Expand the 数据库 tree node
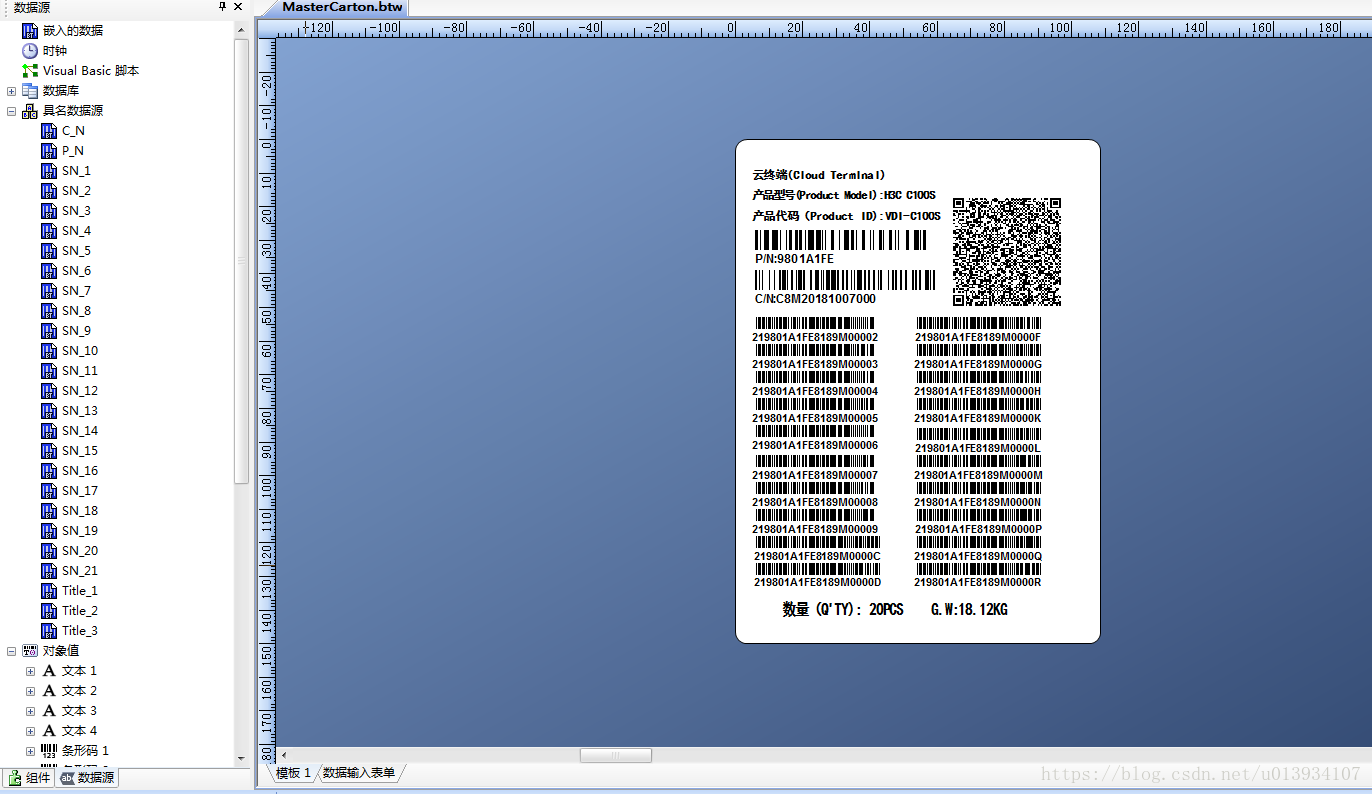1372x794 pixels. pyautogui.click(x=12, y=91)
